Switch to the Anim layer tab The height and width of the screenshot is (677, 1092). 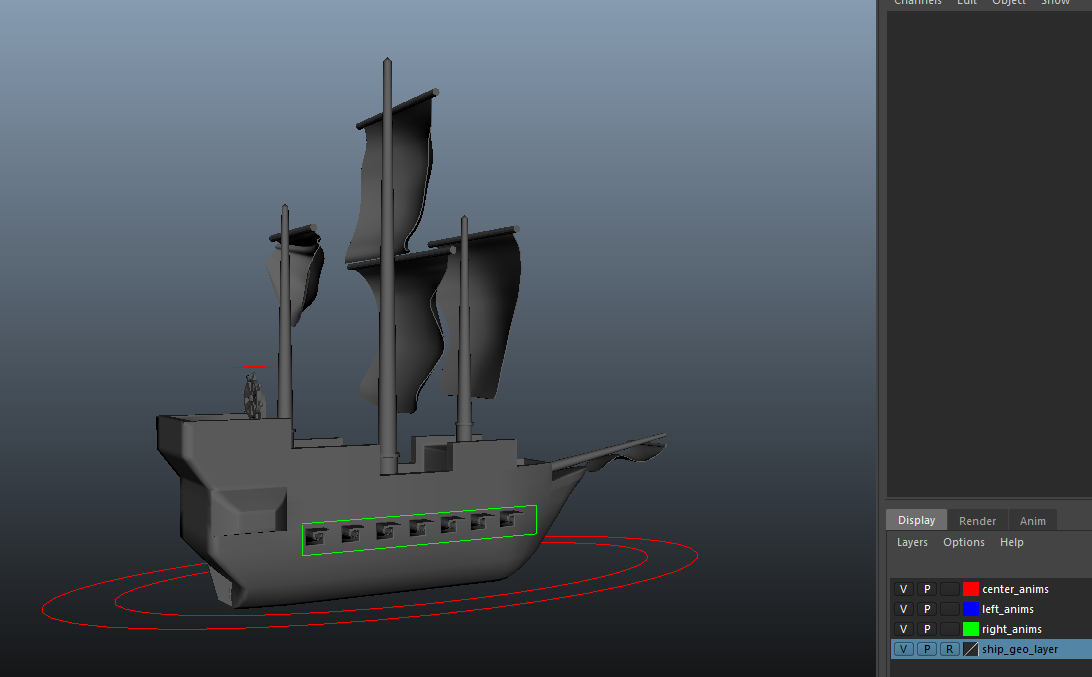click(1032, 520)
